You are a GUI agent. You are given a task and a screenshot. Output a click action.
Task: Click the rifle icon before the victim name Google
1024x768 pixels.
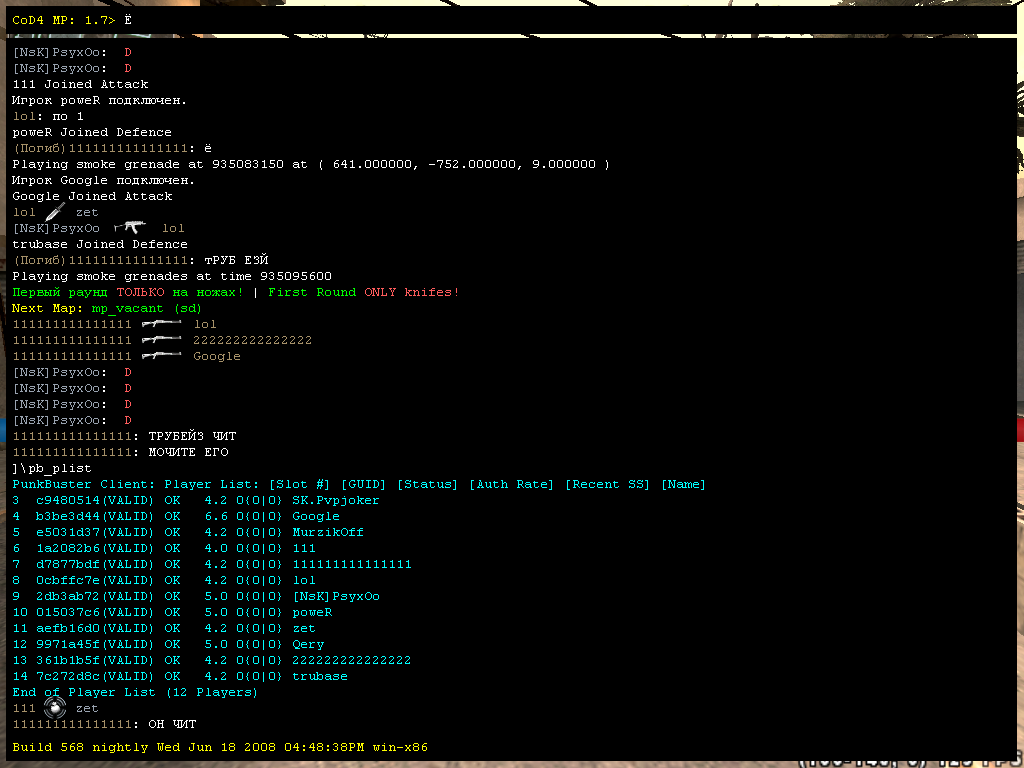pos(161,355)
